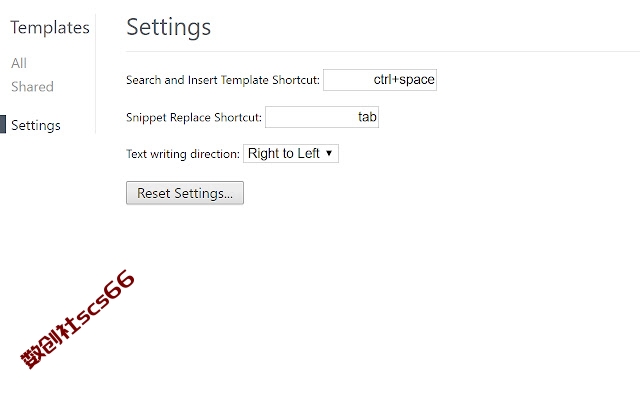
Task: Click the sidebar's vertical separator line
Action: click(x=96, y=73)
